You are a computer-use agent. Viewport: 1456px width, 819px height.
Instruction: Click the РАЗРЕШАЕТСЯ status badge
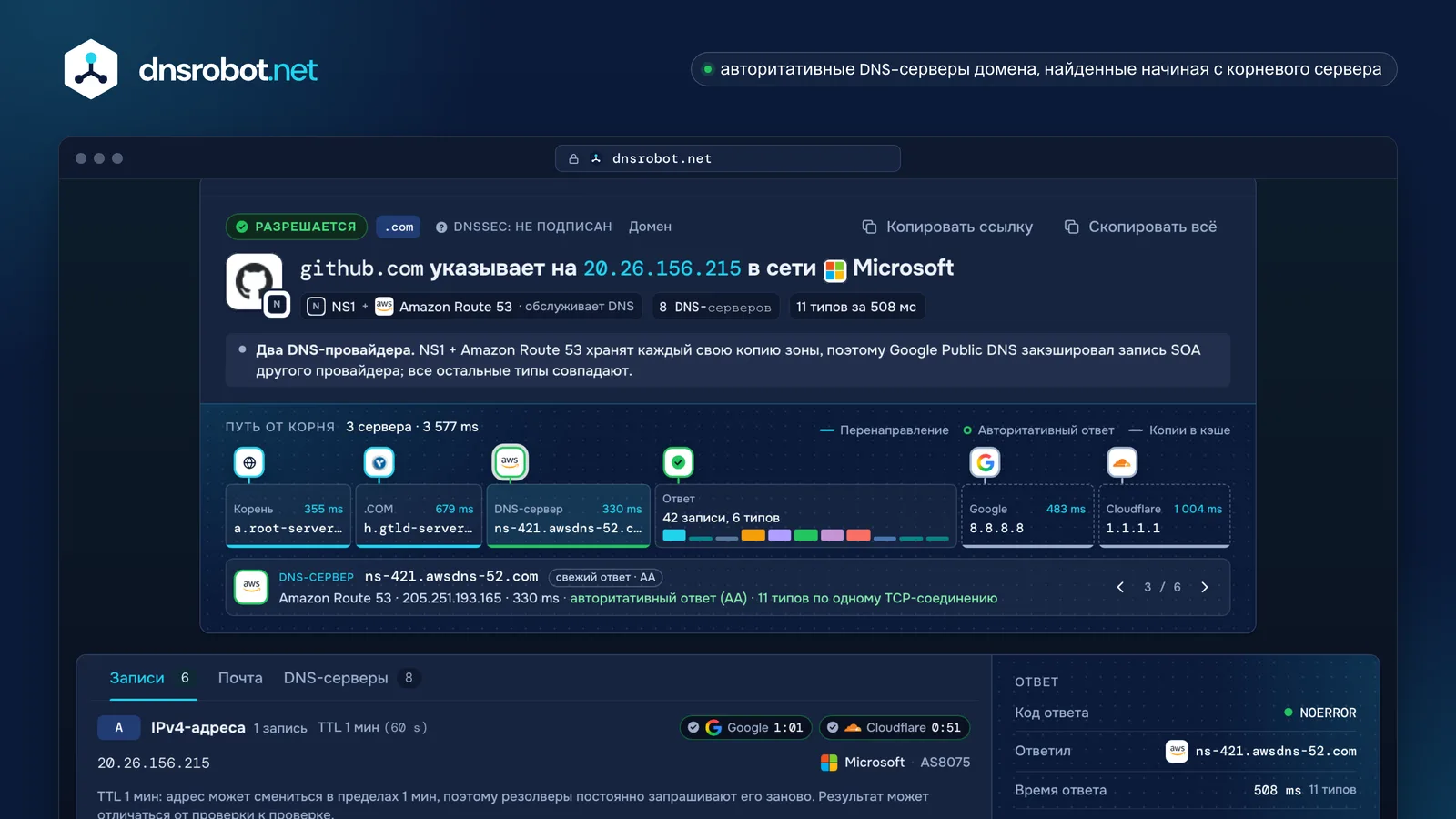297,227
